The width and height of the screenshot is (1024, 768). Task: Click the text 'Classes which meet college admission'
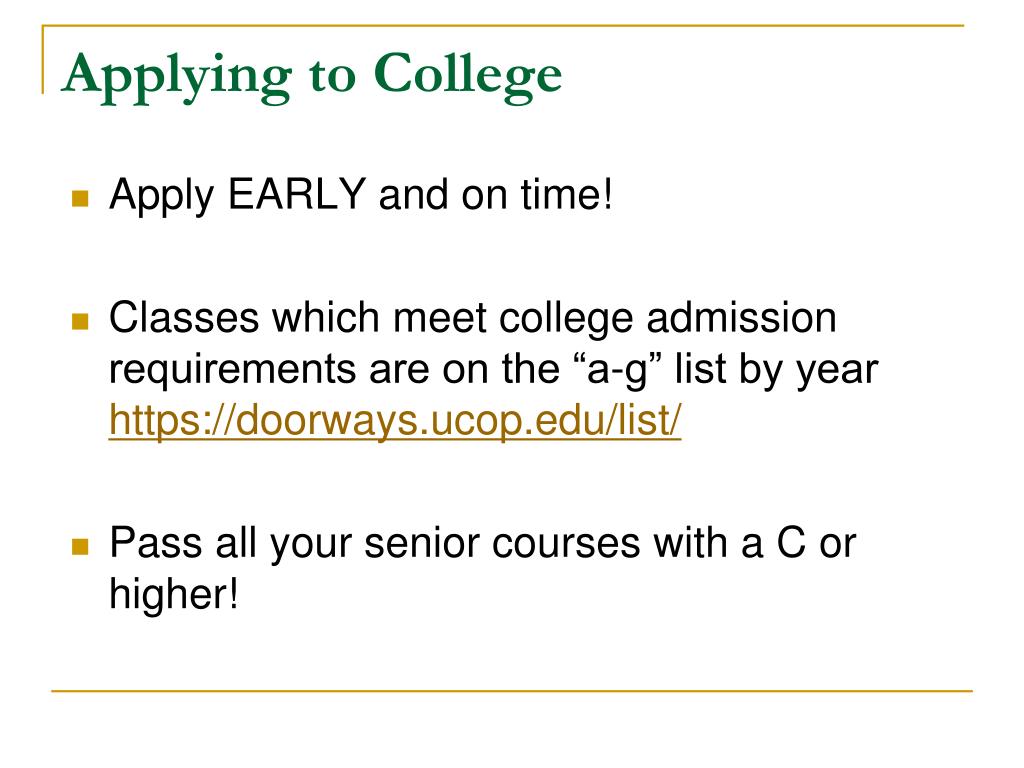click(473, 319)
